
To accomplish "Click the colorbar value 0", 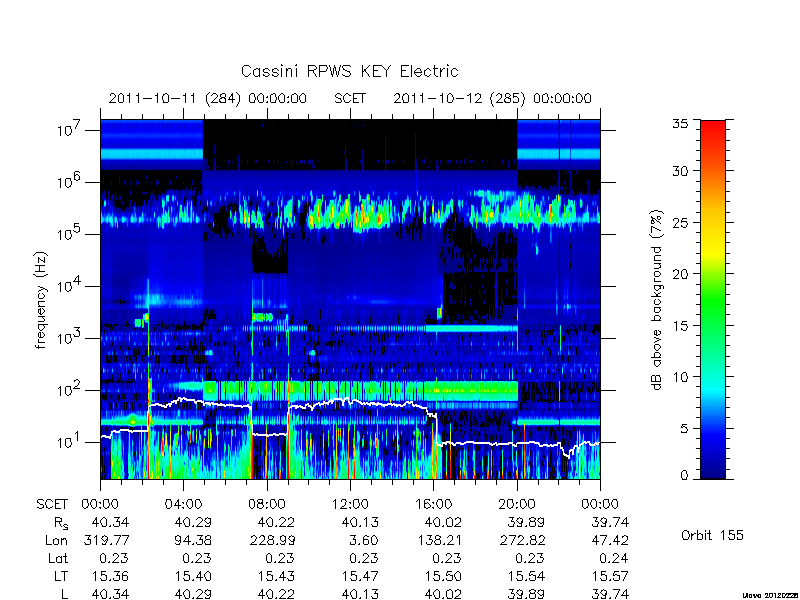I will coord(684,475).
